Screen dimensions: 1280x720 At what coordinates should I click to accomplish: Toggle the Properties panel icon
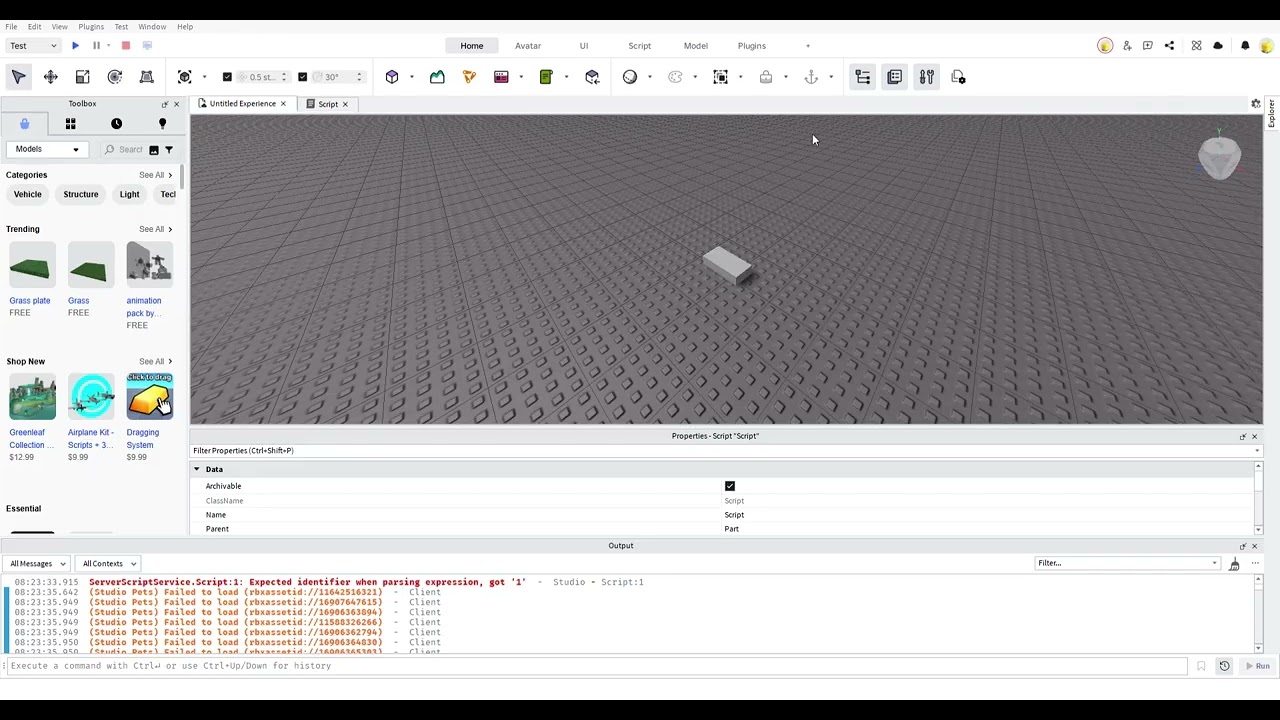(895, 77)
